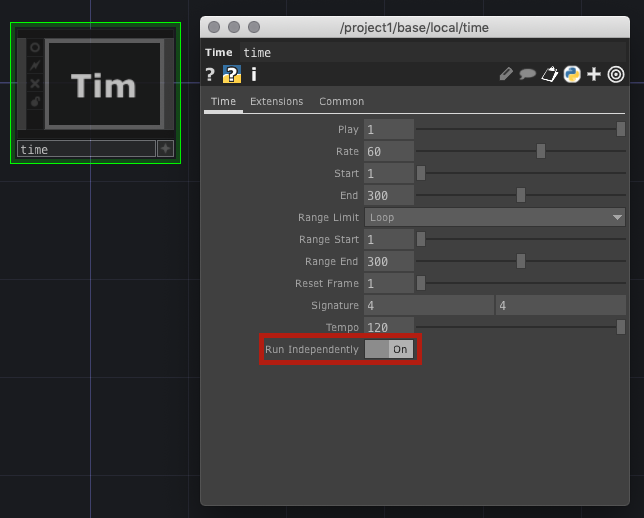The image size is (644, 518).
Task: Click the plus customize icon
Action: point(594,74)
